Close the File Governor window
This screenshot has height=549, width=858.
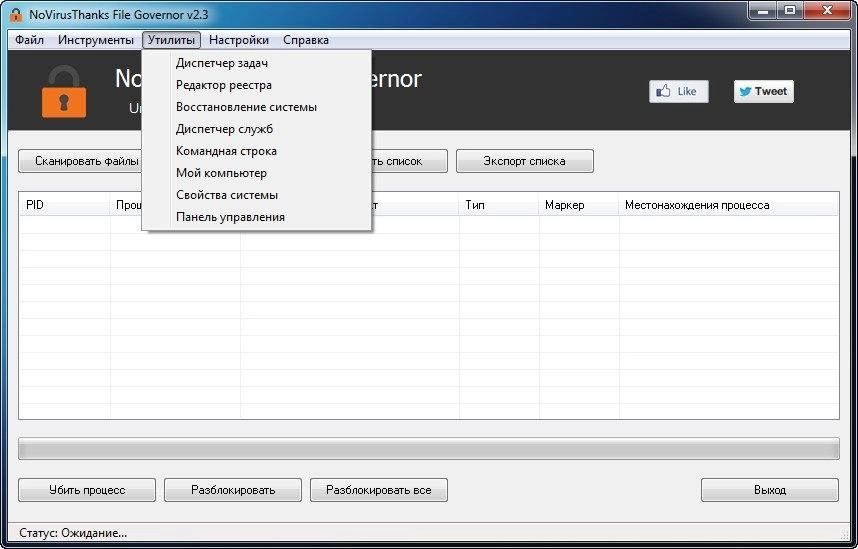coord(827,10)
